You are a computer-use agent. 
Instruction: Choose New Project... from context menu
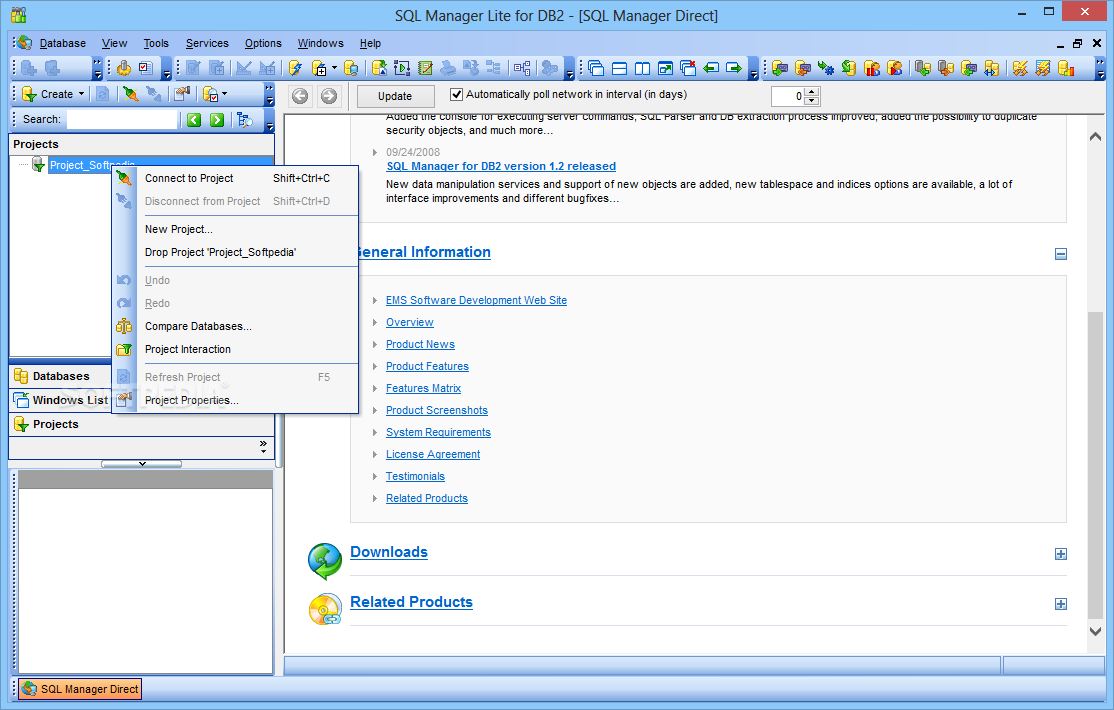[x=235, y=230]
